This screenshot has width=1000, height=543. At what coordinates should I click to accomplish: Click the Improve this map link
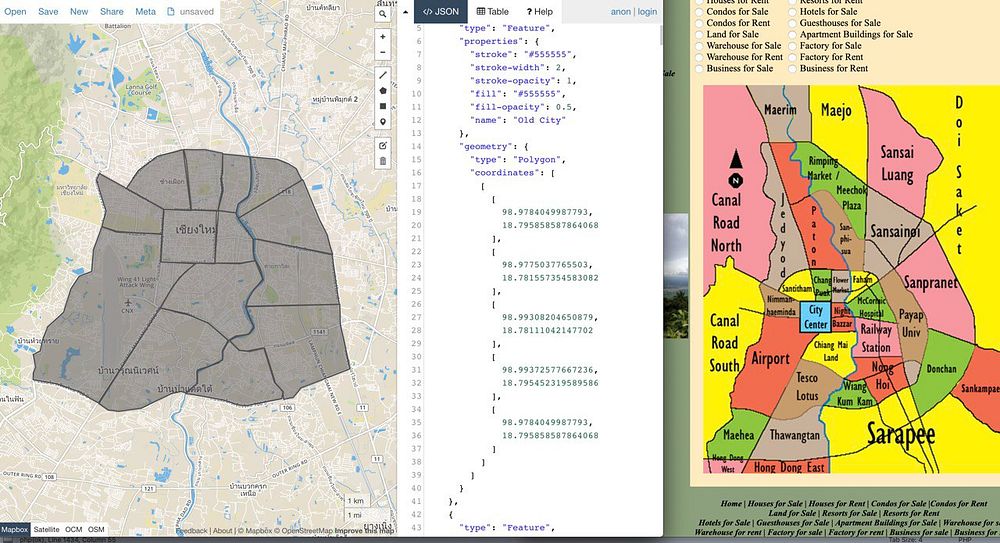point(364,531)
